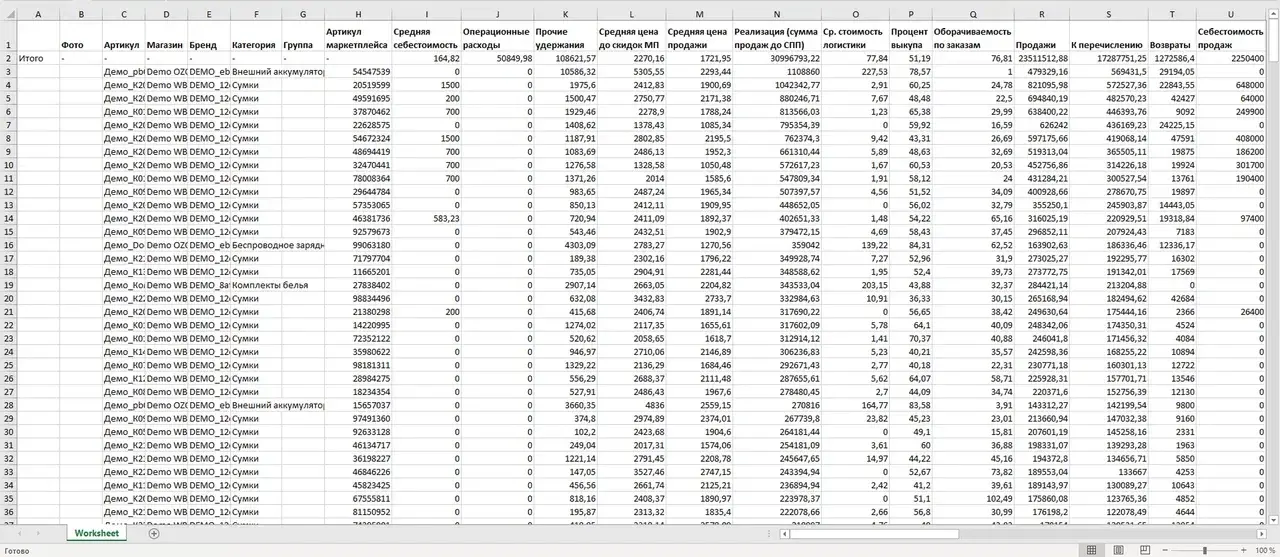Image resolution: width=1280 pixels, height=557 pixels.
Task: Select total cell 23511512,88
Action: (1041, 59)
